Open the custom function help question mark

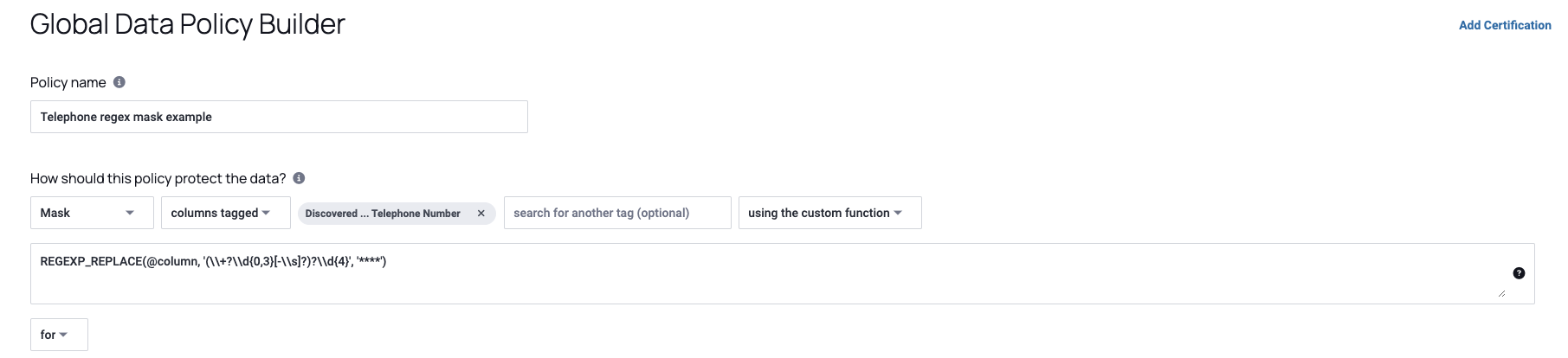pos(1519,273)
